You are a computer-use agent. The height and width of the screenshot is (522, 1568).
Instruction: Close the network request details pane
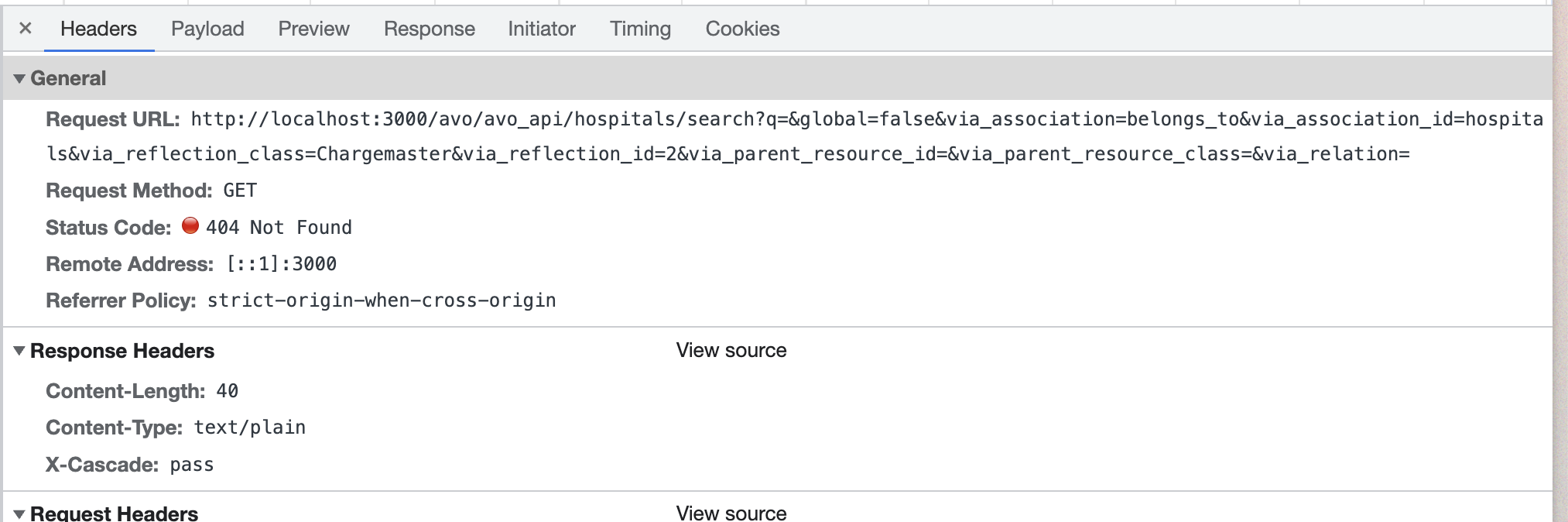click(x=26, y=28)
